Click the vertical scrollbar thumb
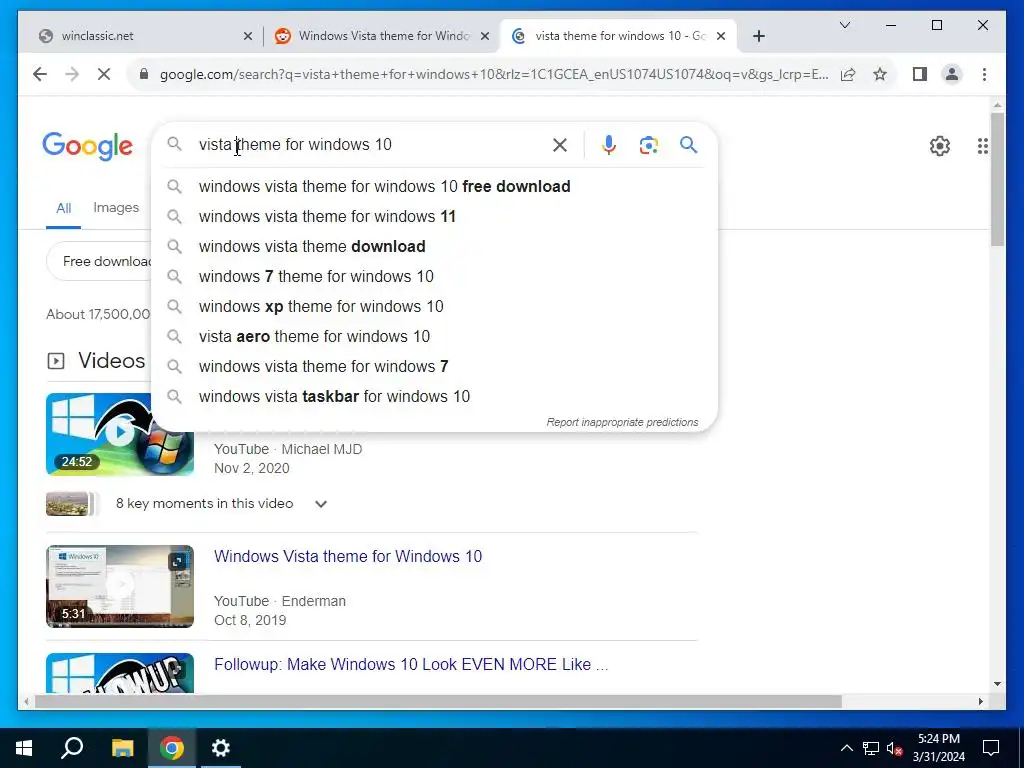Image resolution: width=1024 pixels, height=768 pixels. click(x=997, y=180)
